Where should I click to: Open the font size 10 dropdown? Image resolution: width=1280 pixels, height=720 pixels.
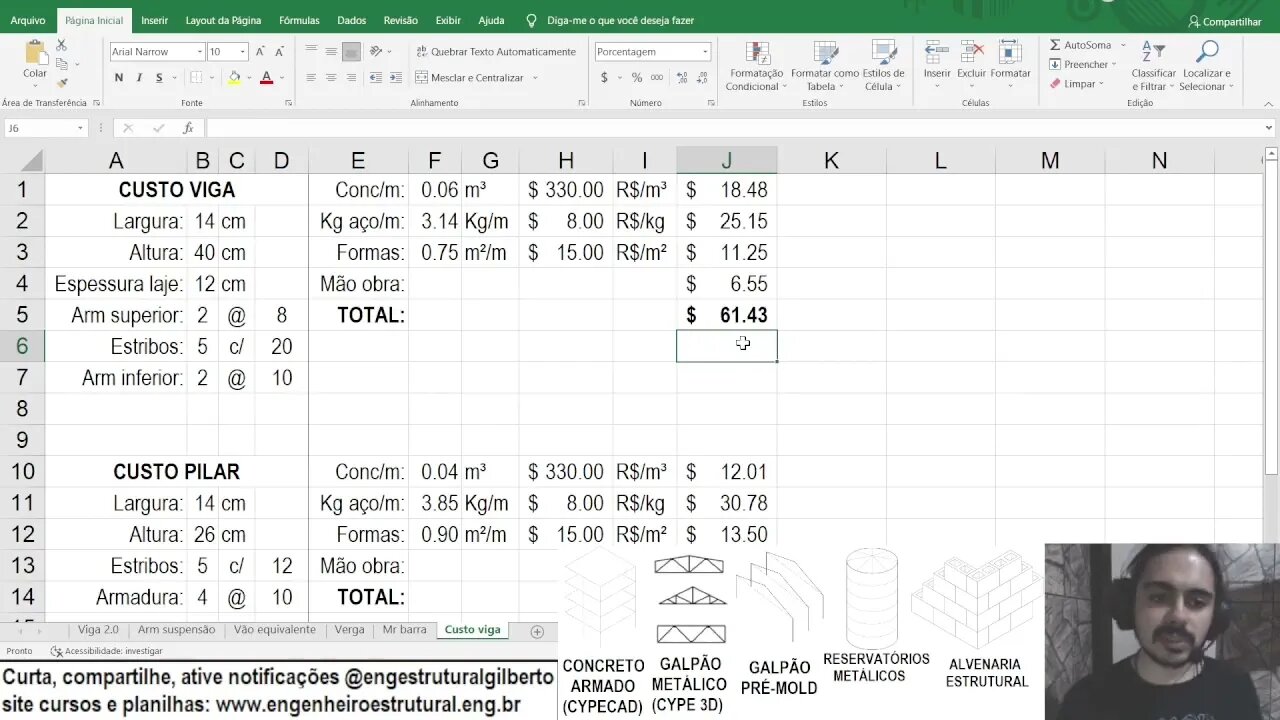point(242,52)
